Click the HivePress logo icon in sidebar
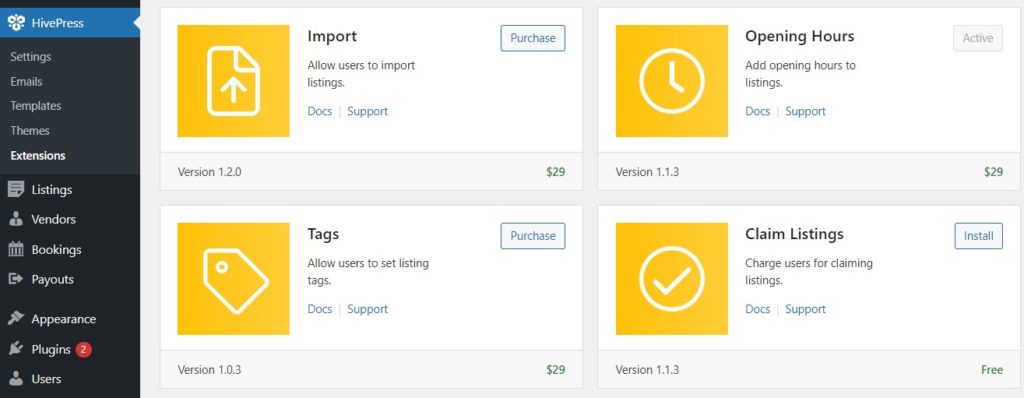Image resolution: width=1024 pixels, height=398 pixels. 16,24
